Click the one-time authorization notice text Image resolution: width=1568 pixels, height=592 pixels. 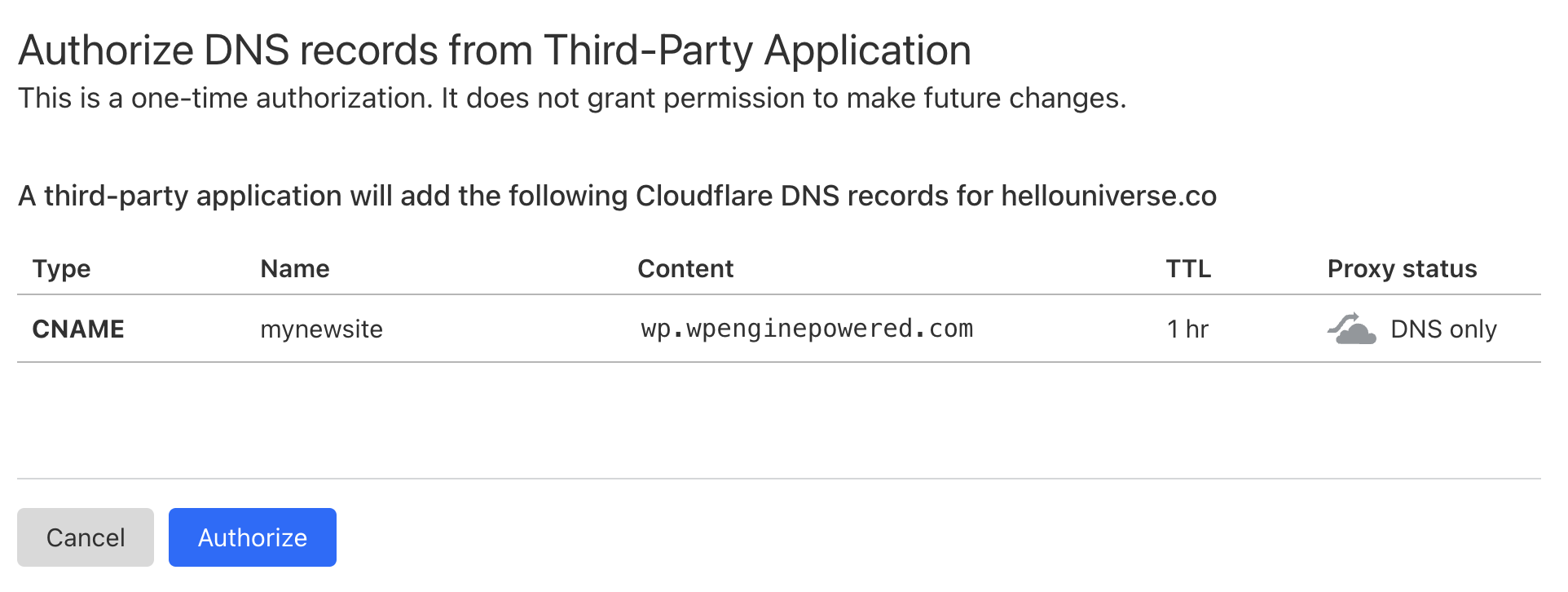pos(570,98)
